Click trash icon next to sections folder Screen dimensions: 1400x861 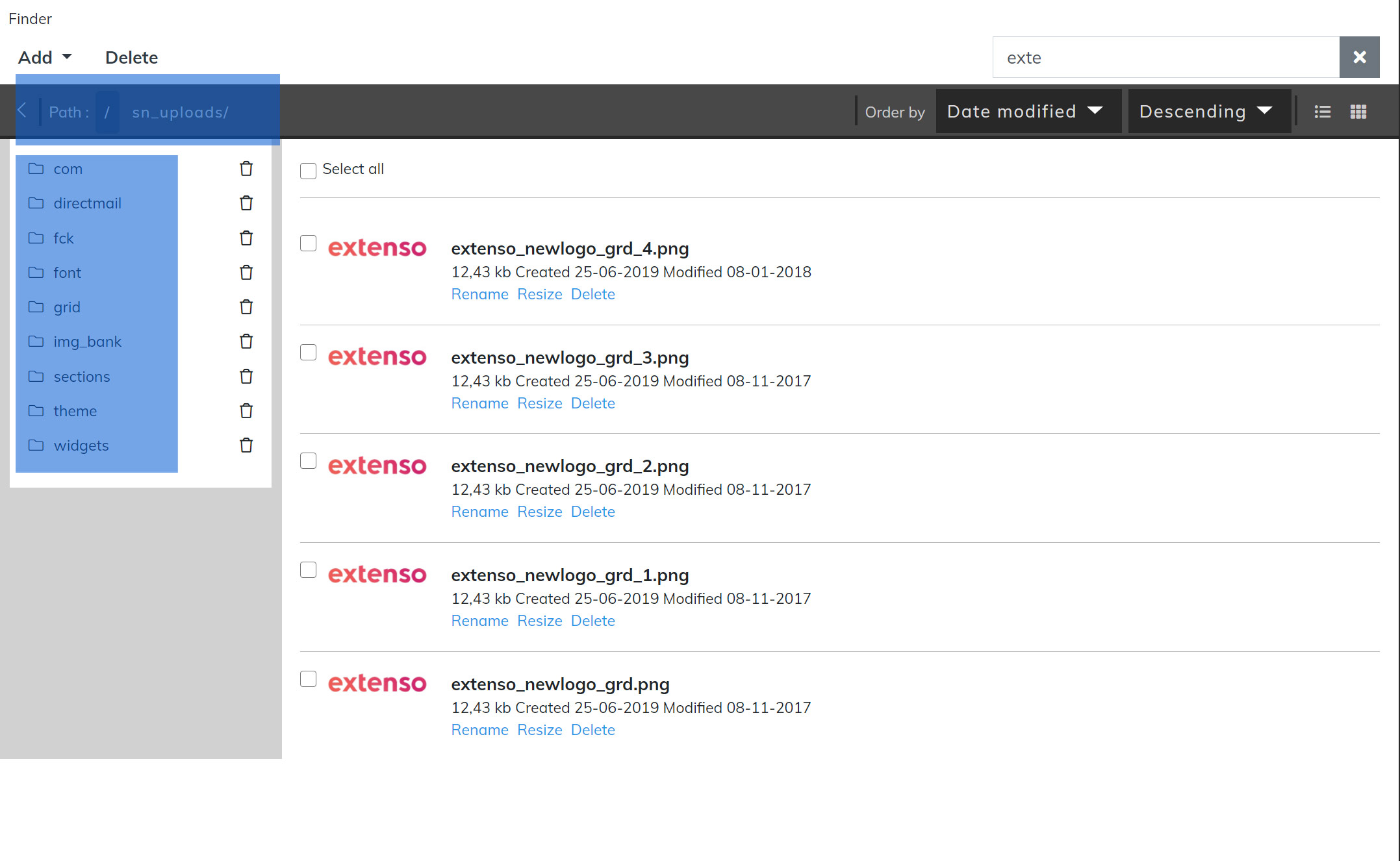[x=246, y=377]
